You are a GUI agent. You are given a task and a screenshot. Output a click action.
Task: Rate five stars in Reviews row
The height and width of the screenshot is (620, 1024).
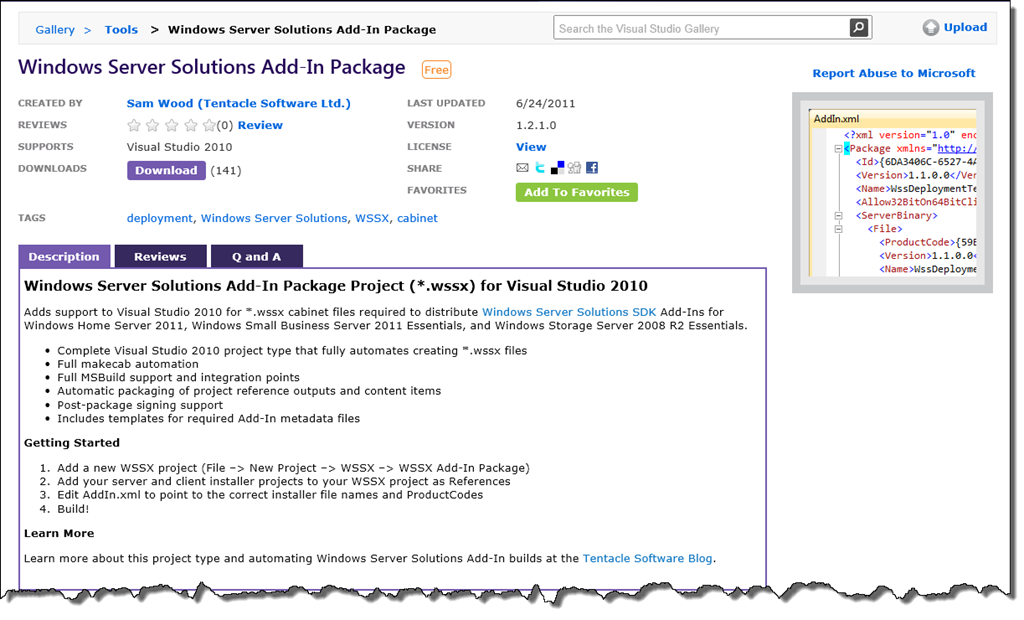click(209, 125)
